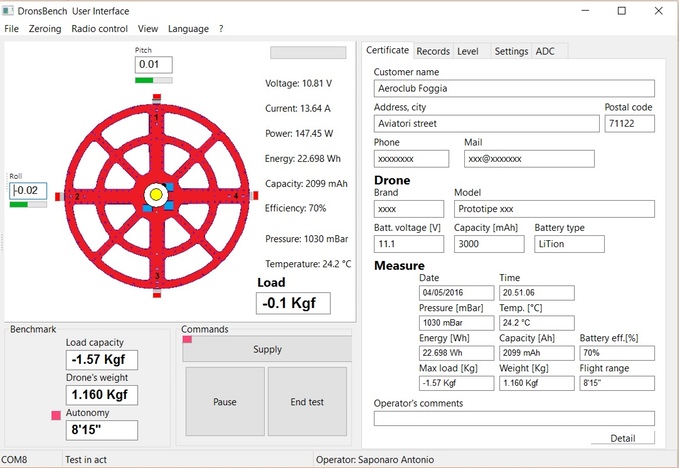Click the Operator's comments field
This screenshot has width=679, height=468.
(x=514, y=418)
